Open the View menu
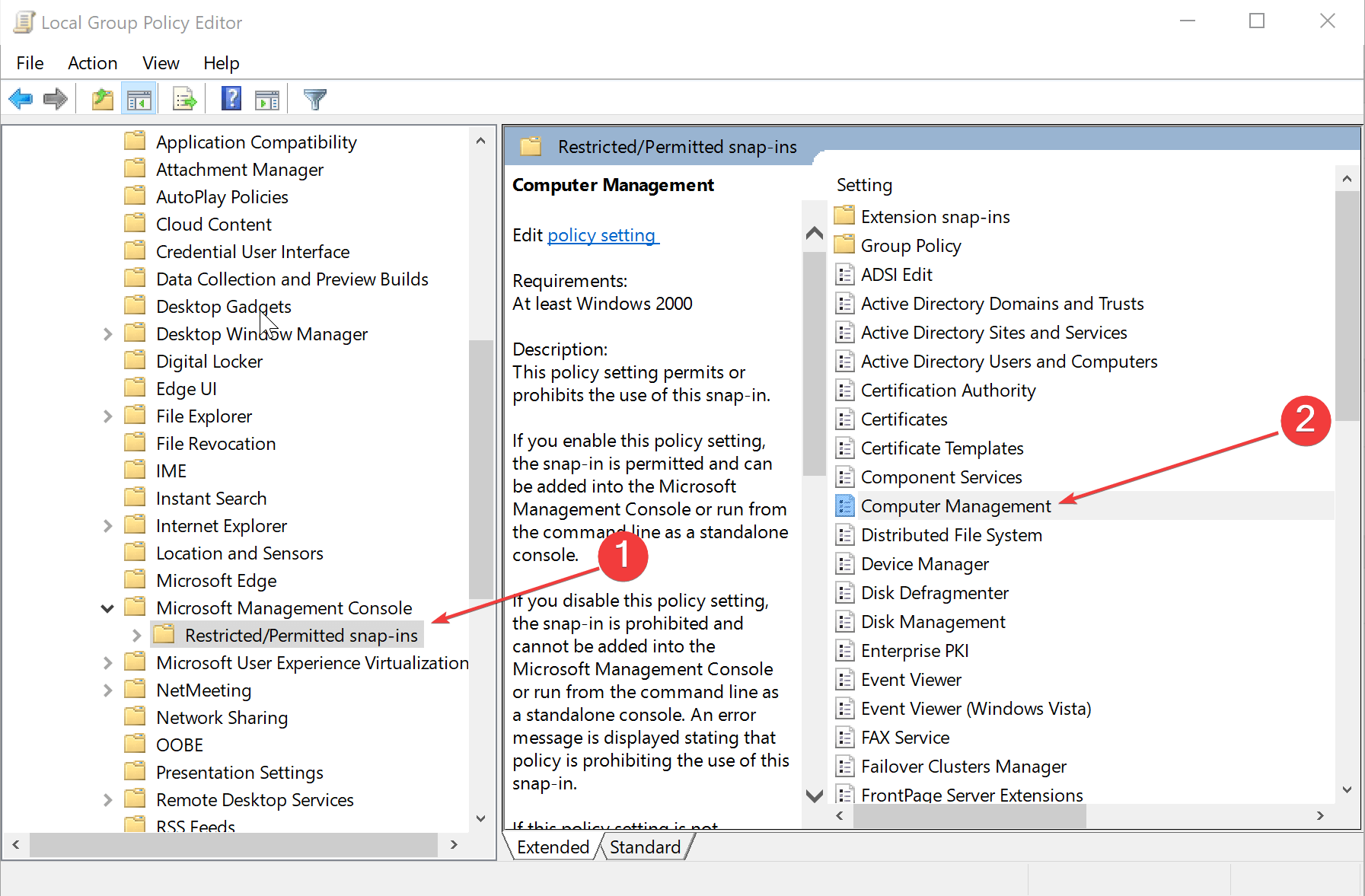Screen dimensions: 1365x896 pos(161,63)
